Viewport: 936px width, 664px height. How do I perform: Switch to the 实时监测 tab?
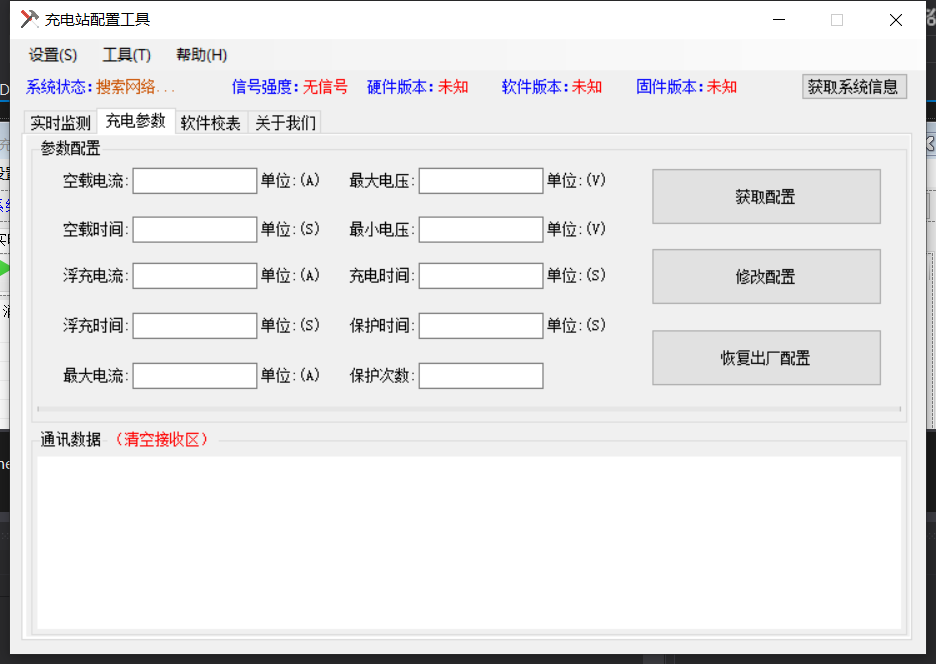60,123
